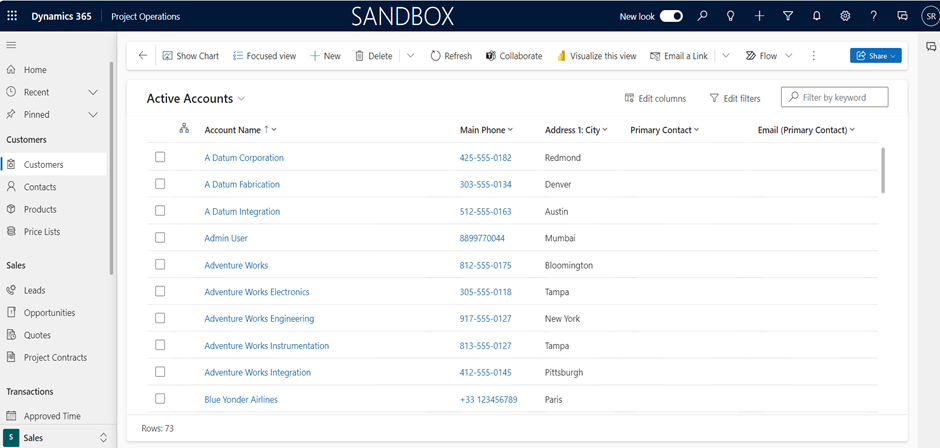The height and width of the screenshot is (448, 940).
Task: Tick the Blue Yonder Airlines row checkbox
Action: tap(160, 399)
